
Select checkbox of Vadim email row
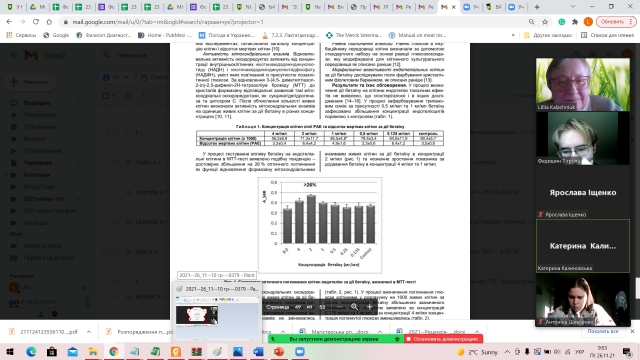(x=106, y=162)
